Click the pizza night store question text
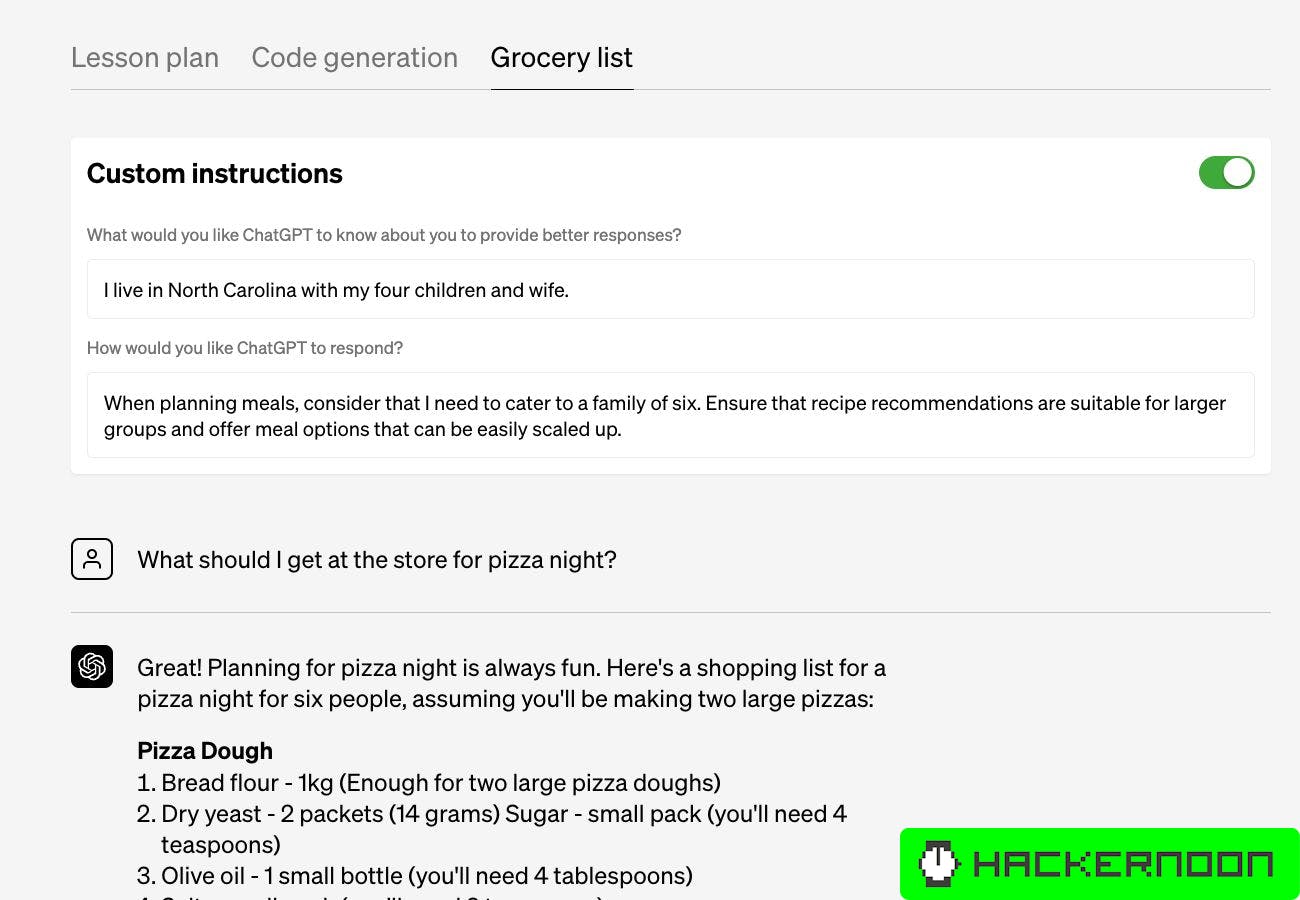This screenshot has width=1300, height=900. click(x=377, y=559)
